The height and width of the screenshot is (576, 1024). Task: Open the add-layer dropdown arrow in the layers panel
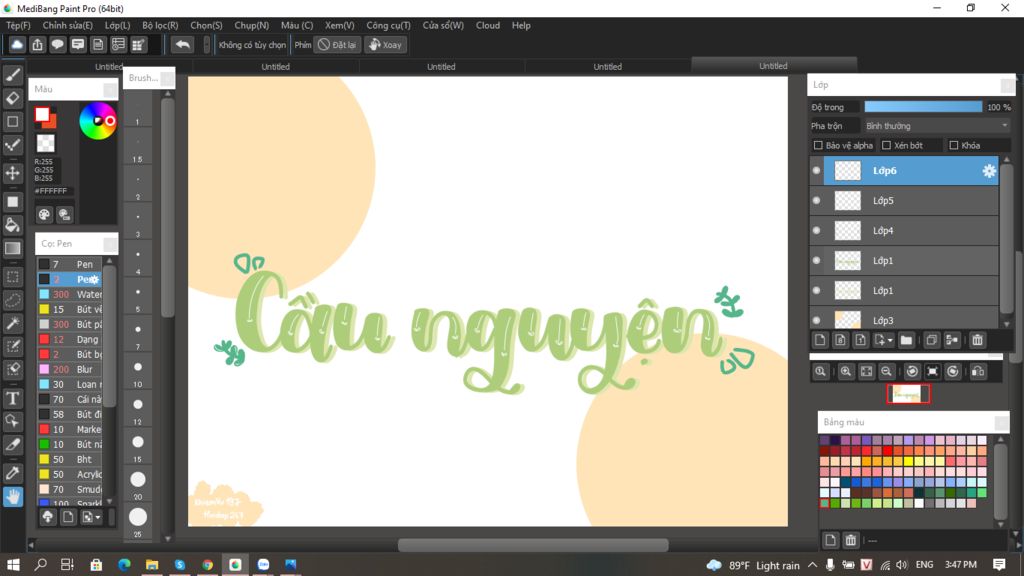pos(889,340)
